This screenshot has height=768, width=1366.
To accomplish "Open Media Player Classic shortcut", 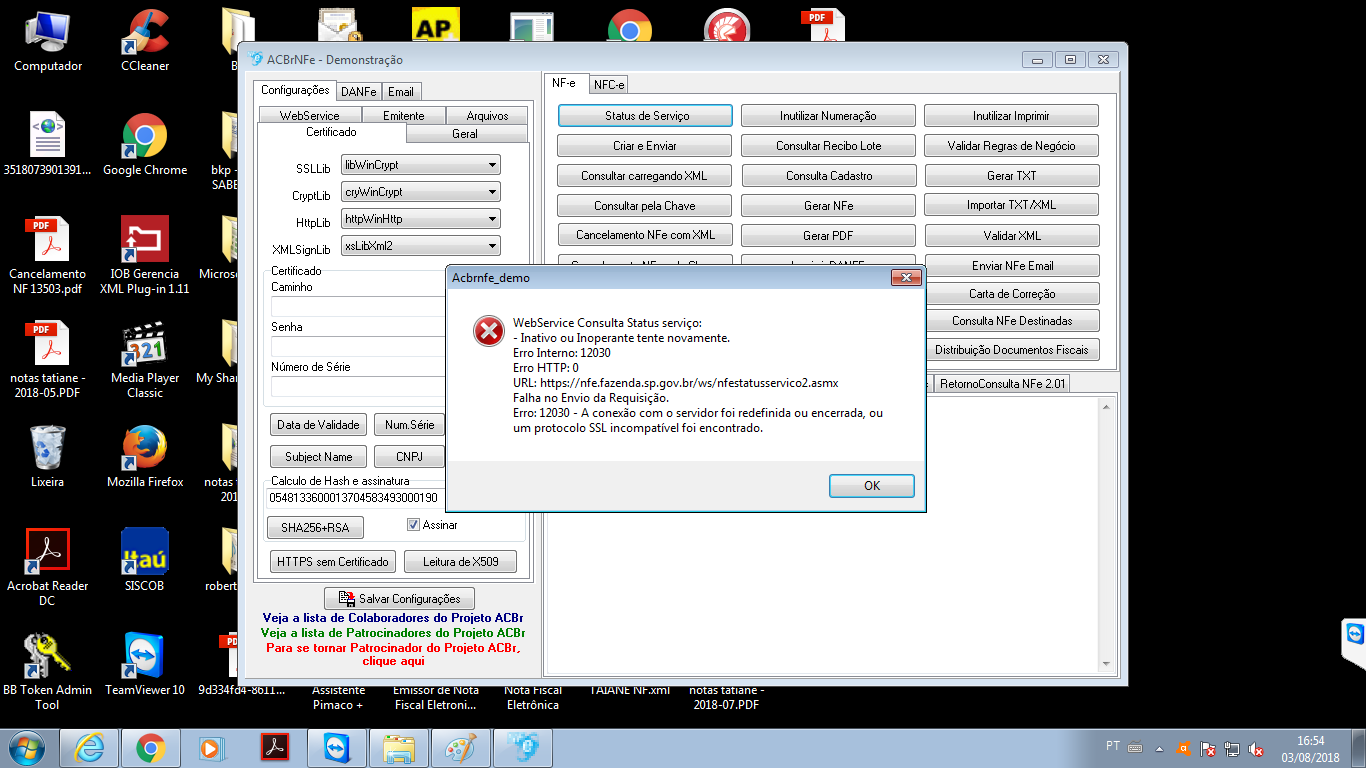I will click(x=145, y=360).
